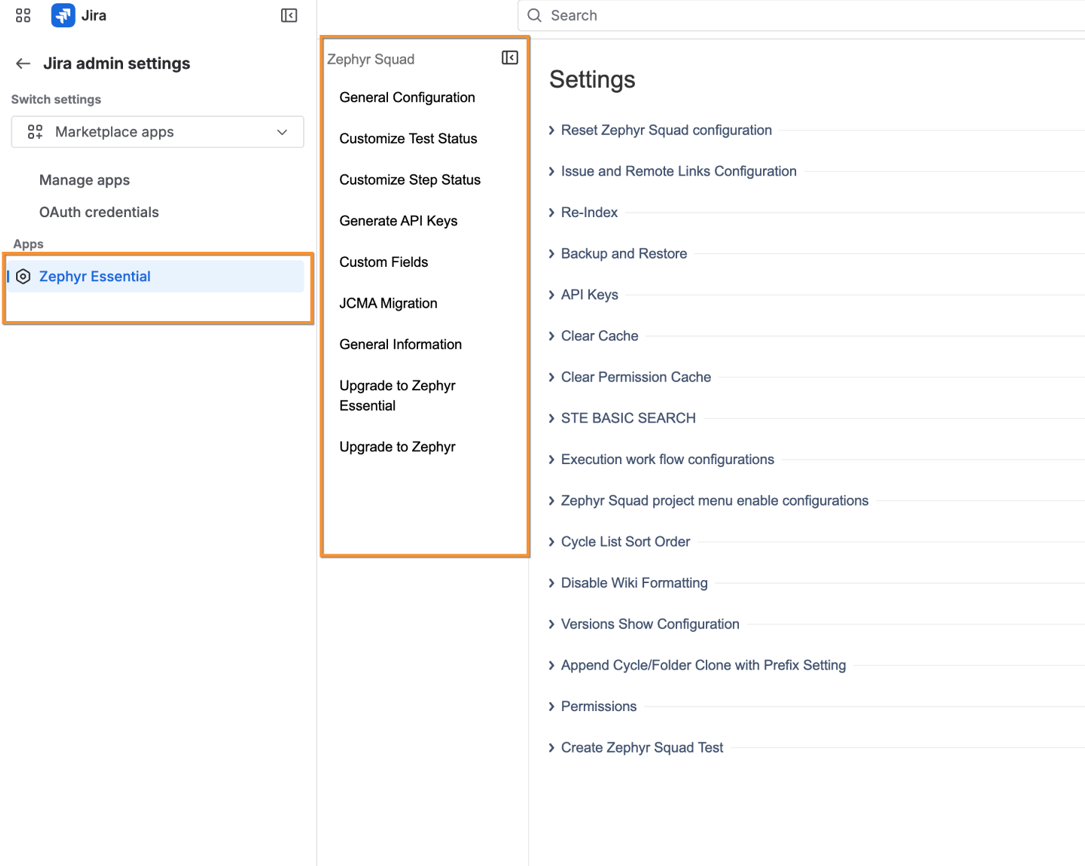The width and height of the screenshot is (1085, 866).
Task: Expand the Clear Permission Cache section
Action: pos(635,377)
